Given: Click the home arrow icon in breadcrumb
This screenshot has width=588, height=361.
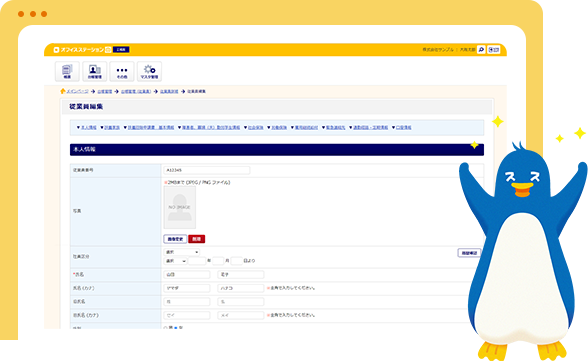Looking at the screenshot, I should [x=63, y=91].
